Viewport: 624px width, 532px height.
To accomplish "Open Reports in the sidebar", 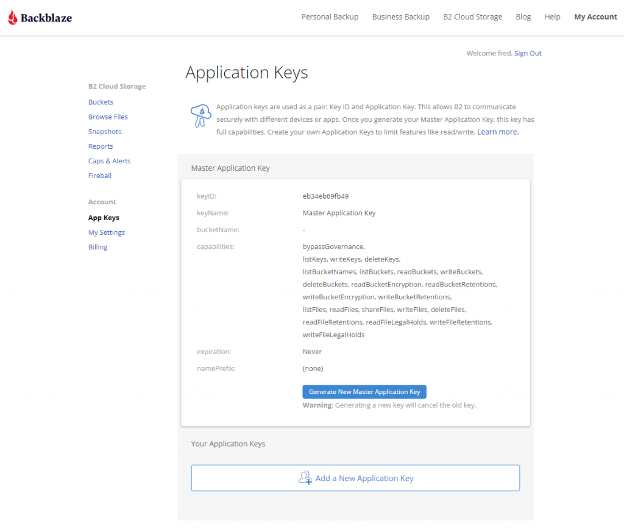I will [101, 146].
